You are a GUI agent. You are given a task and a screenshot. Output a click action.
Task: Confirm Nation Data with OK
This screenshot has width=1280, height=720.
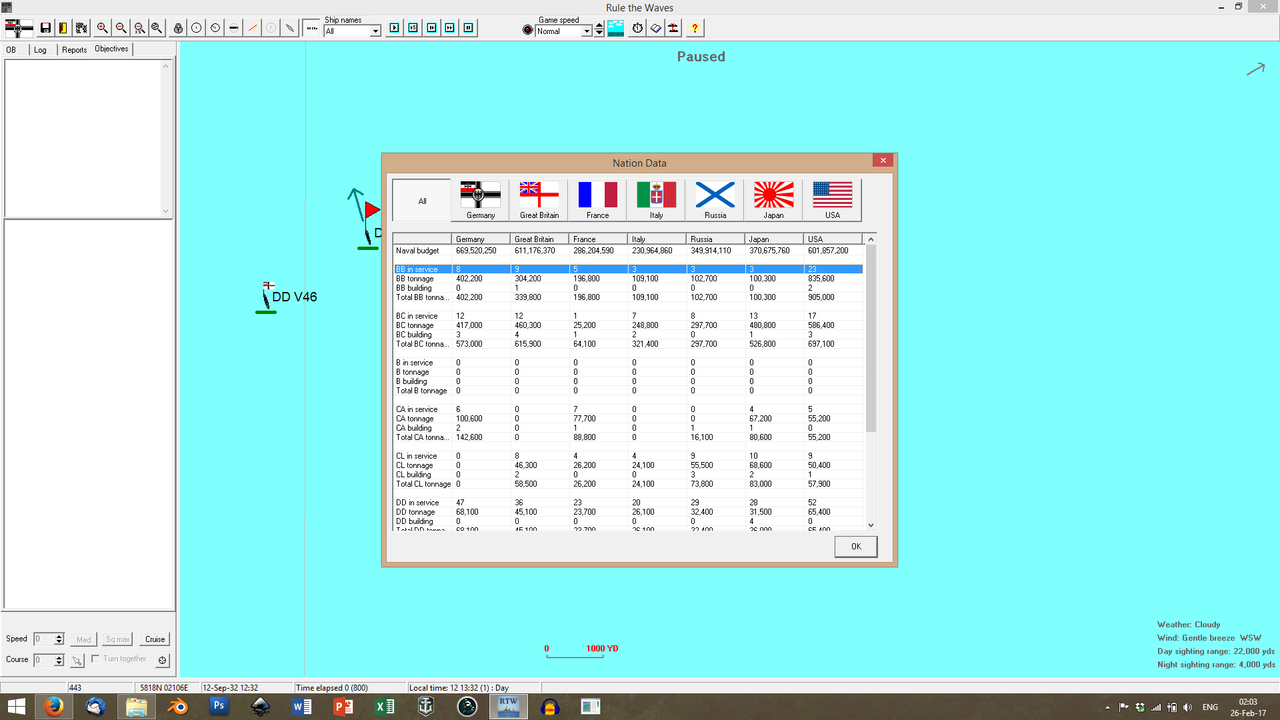(855, 546)
